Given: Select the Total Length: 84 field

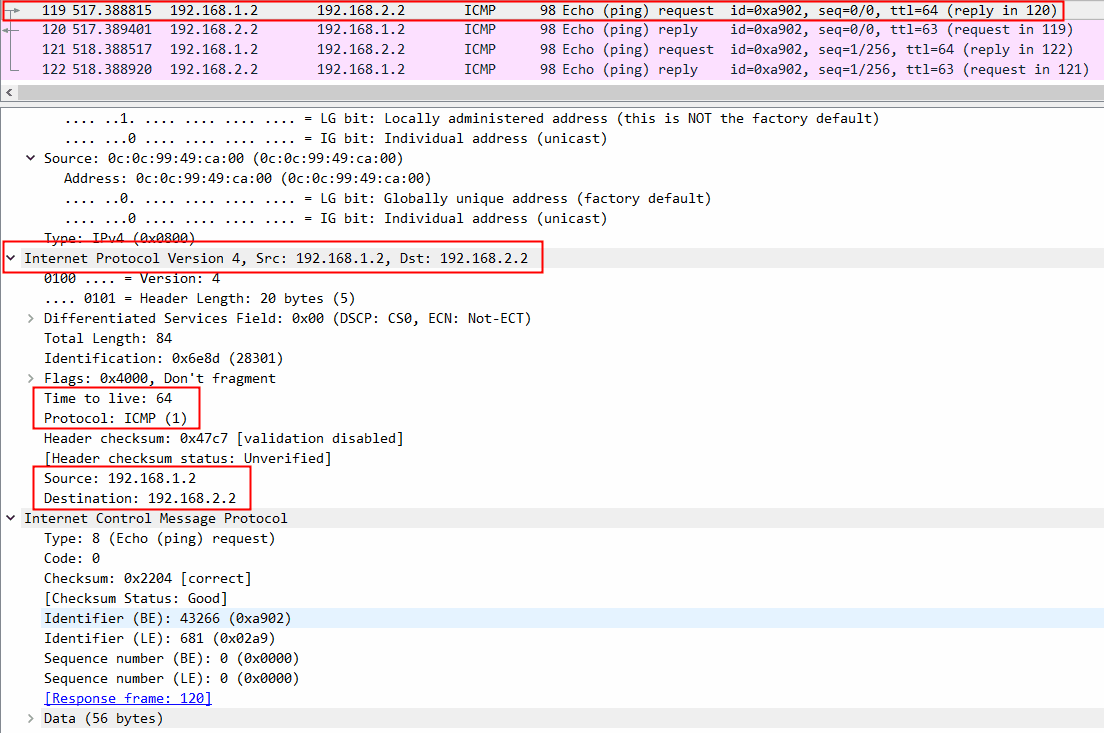Looking at the screenshot, I should tap(108, 338).
